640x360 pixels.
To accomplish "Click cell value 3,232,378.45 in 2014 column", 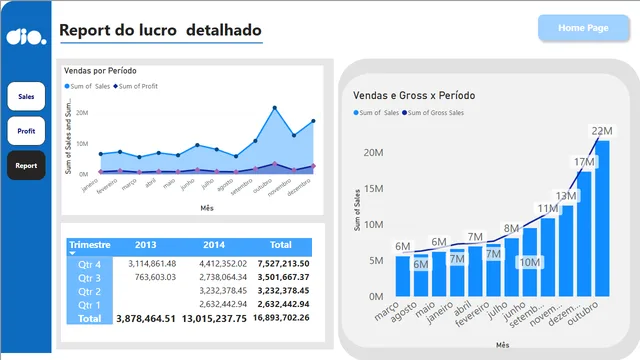I will coord(223,291).
